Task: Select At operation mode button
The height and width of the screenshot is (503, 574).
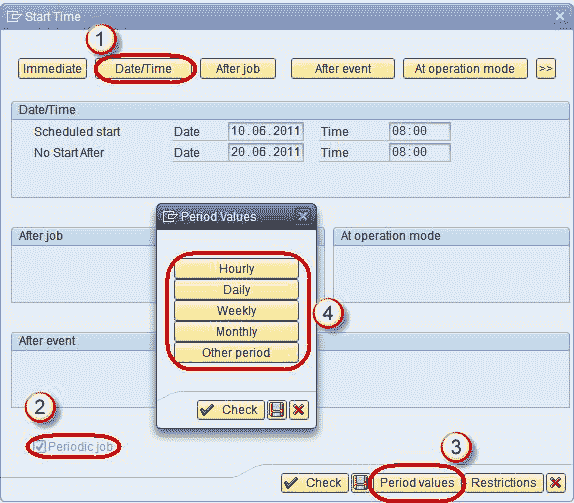Action: pyautogui.click(x=465, y=68)
